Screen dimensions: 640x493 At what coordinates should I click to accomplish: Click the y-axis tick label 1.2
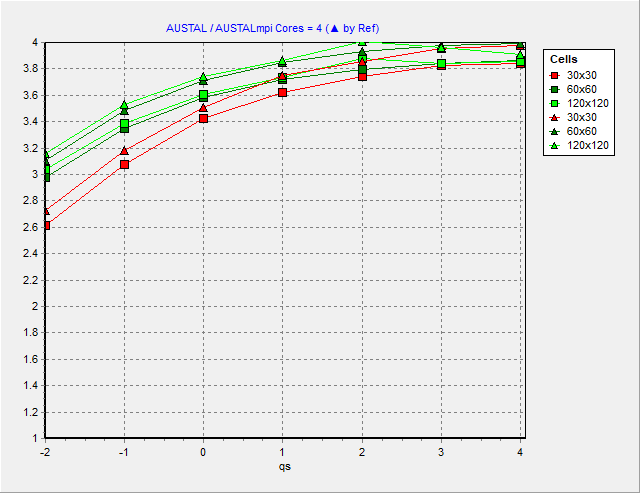point(31,412)
